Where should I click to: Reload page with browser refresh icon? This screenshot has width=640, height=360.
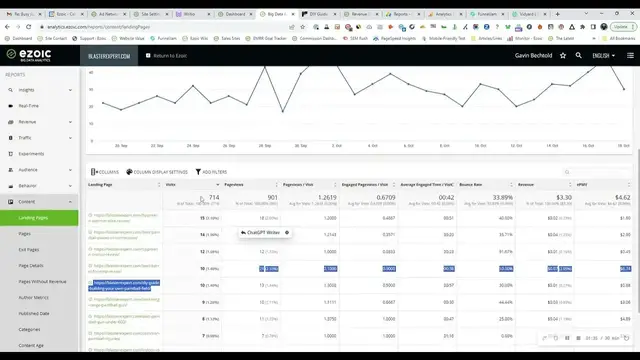29,27
